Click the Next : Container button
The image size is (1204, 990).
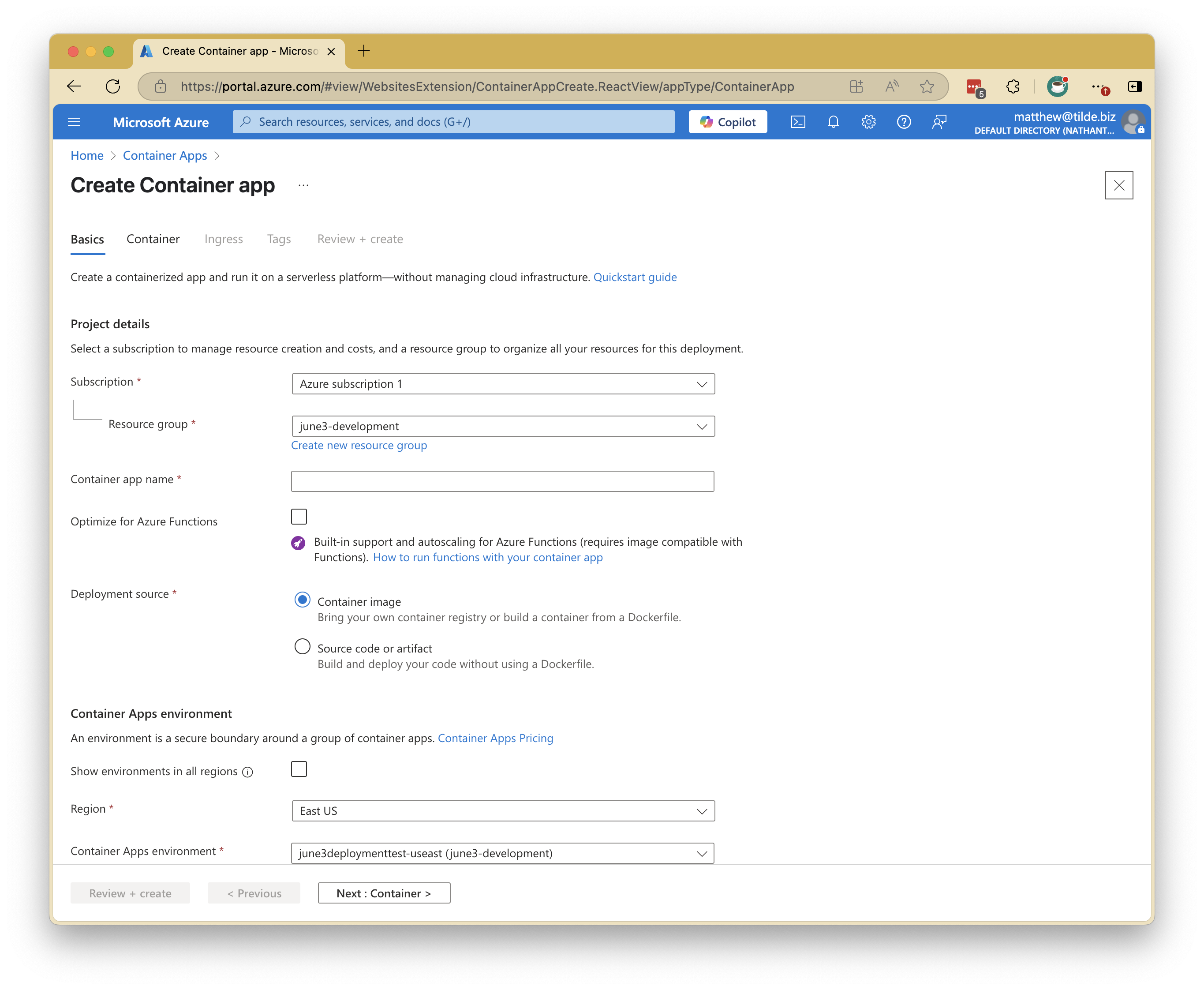coord(384,893)
